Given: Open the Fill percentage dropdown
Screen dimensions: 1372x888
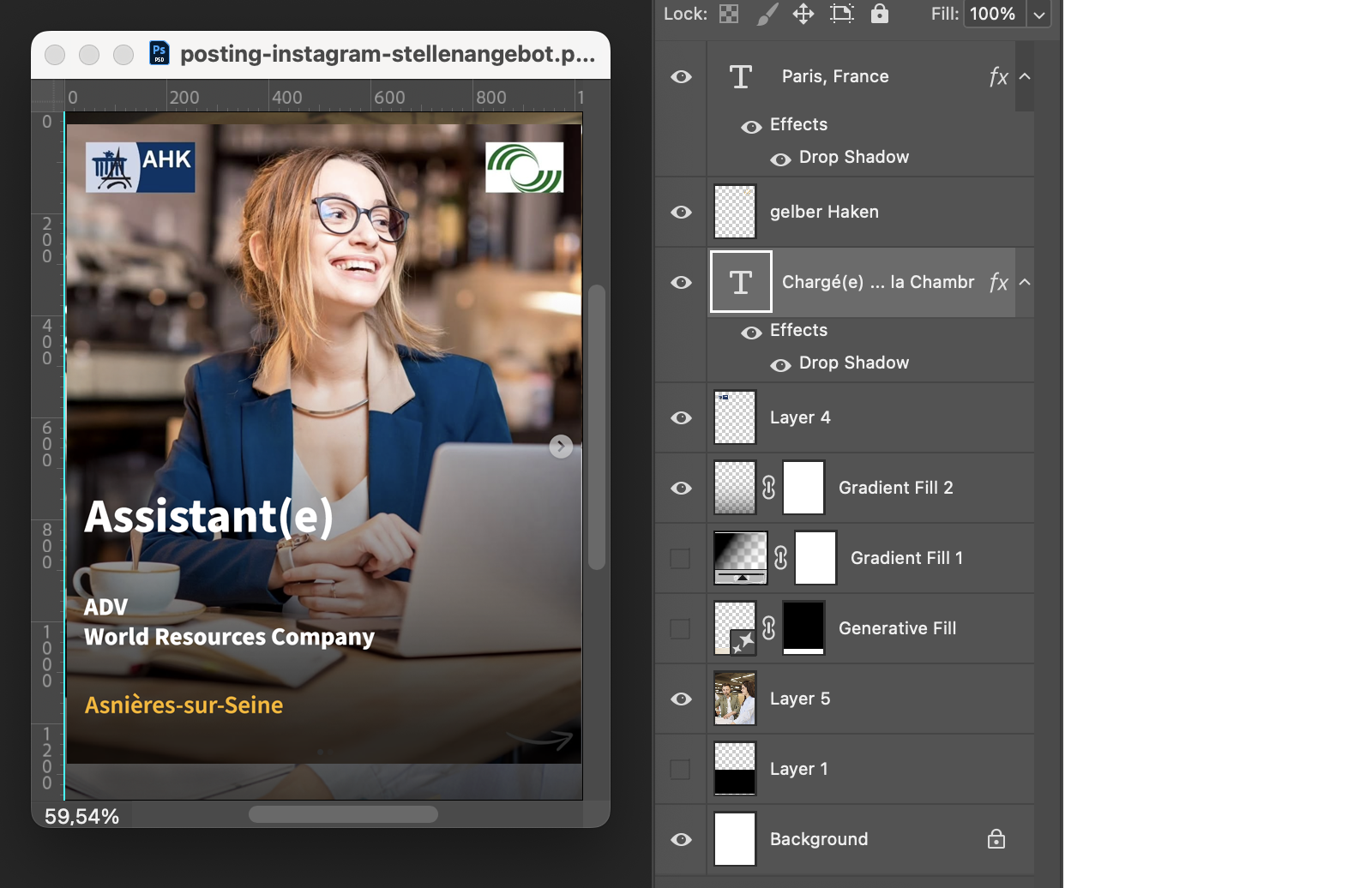Looking at the screenshot, I should click(1039, 14).
